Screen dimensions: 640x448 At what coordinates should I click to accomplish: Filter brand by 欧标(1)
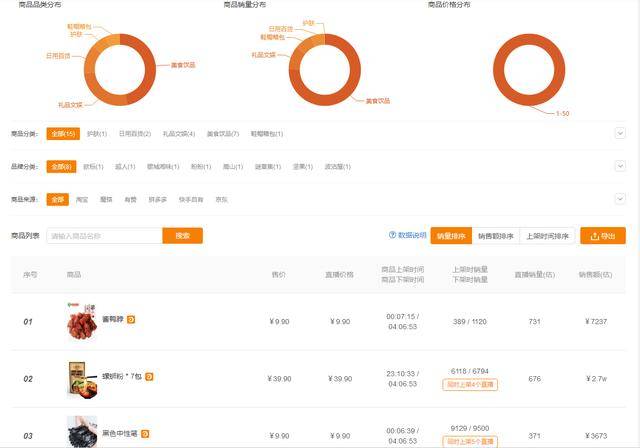(x=91, y=166)
